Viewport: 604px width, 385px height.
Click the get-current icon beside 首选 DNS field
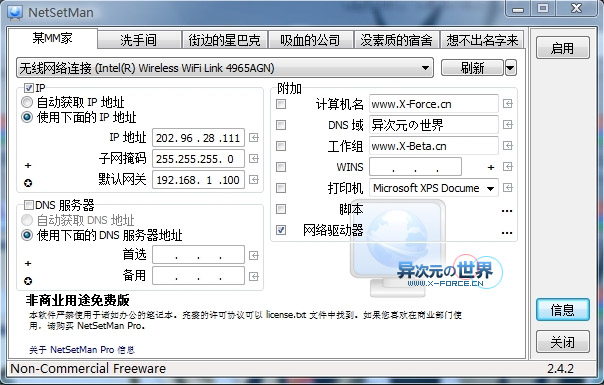253,255
